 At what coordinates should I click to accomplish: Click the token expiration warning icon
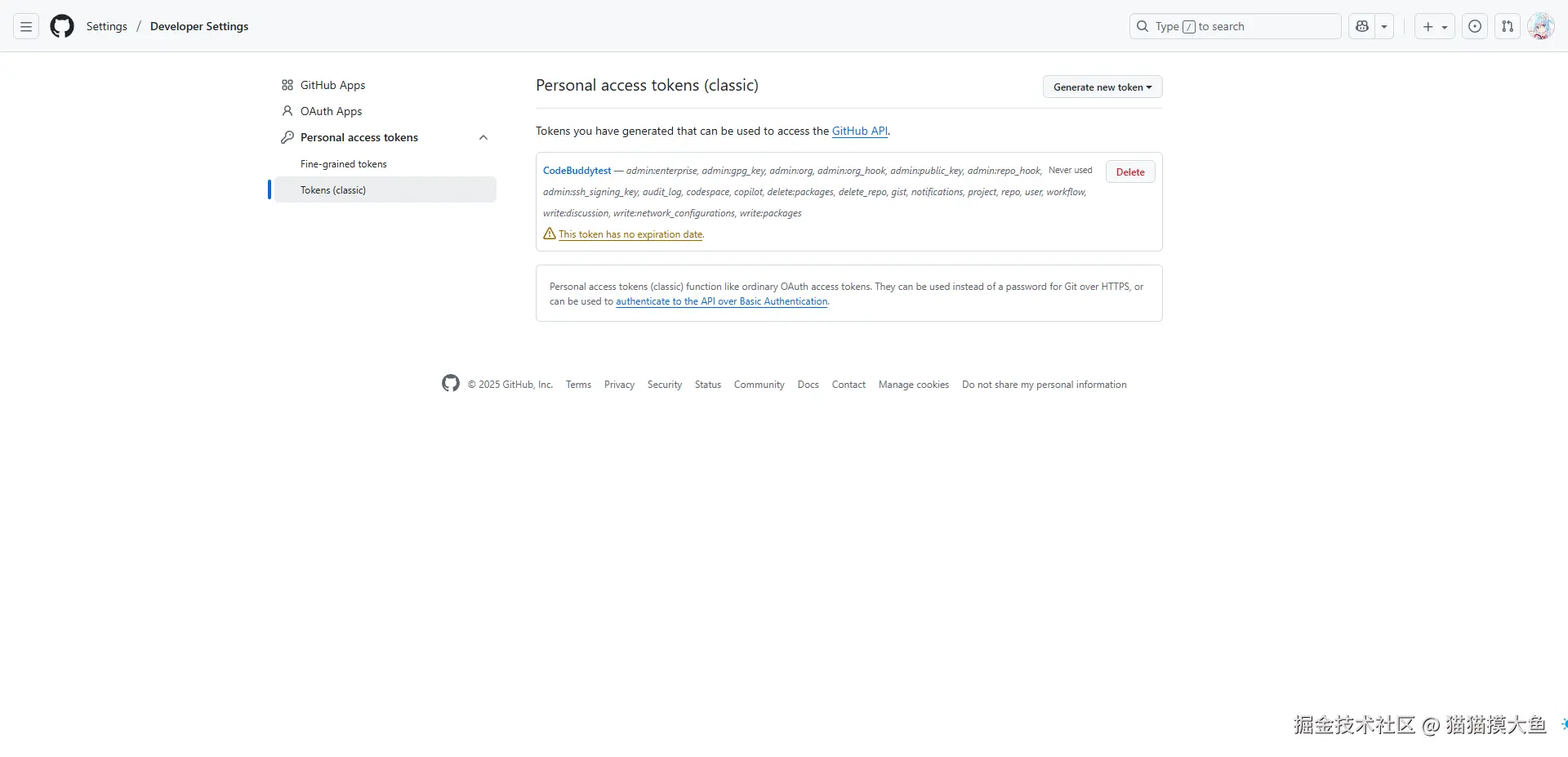(550, 234)
